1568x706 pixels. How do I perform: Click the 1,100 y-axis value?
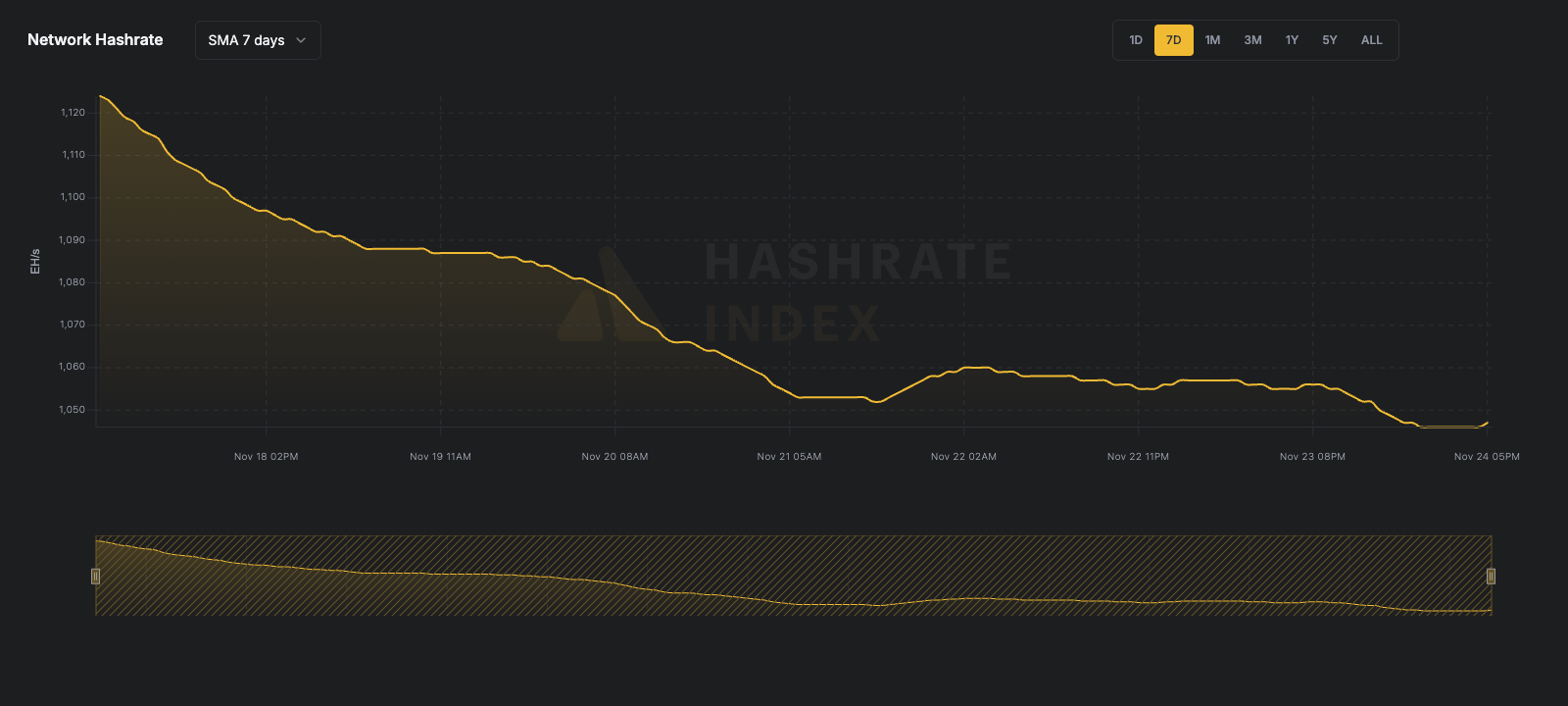pos(73,197)
